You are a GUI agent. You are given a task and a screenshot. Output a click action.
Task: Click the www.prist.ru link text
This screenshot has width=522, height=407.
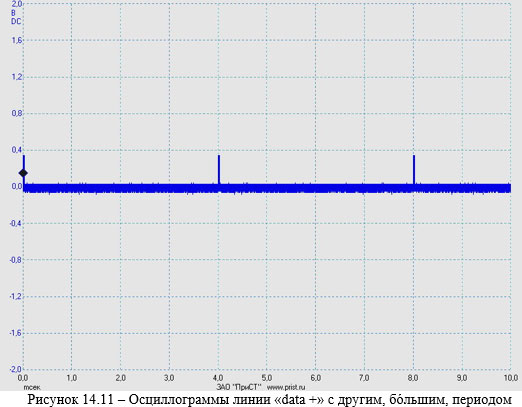click(x=286, y=387)
